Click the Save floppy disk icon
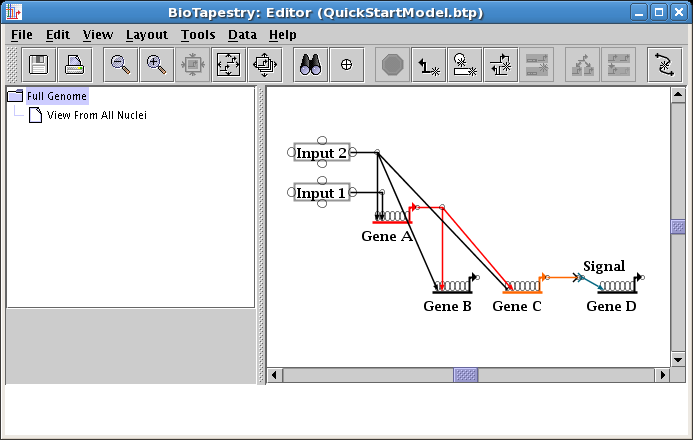The height and width of the screenshot is (440, 693). point(39,64)
